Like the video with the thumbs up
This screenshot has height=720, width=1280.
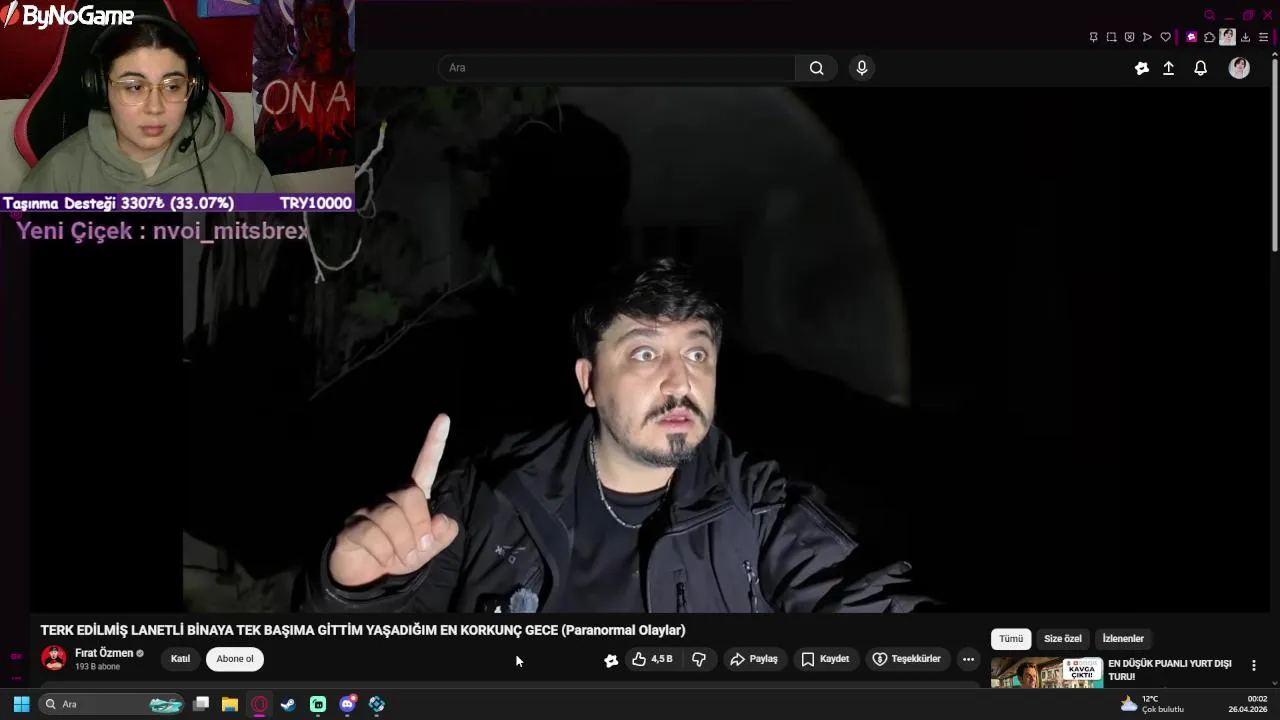coord(651,659)
